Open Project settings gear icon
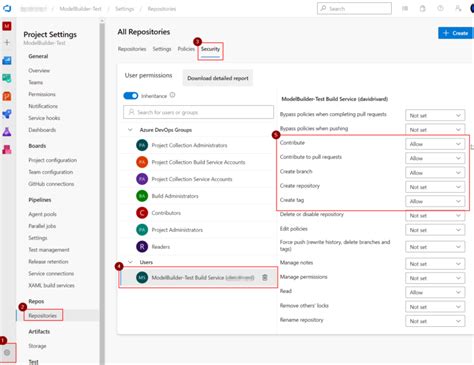The height and width of the screenshot is (365, 474). point(7,352)
